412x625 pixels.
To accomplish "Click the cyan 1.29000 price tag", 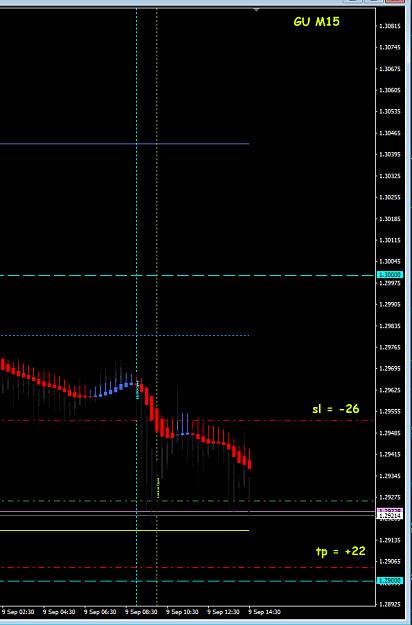I will tap(390, 581).
